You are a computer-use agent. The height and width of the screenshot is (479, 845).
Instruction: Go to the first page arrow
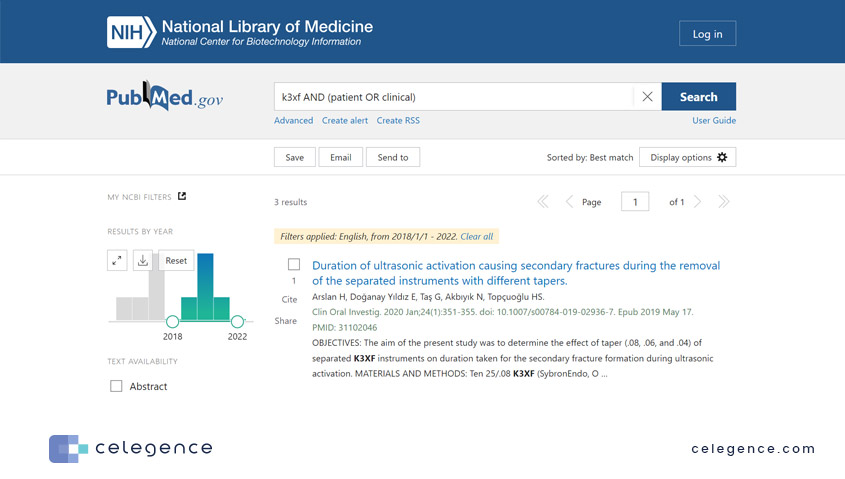[543, 202]
